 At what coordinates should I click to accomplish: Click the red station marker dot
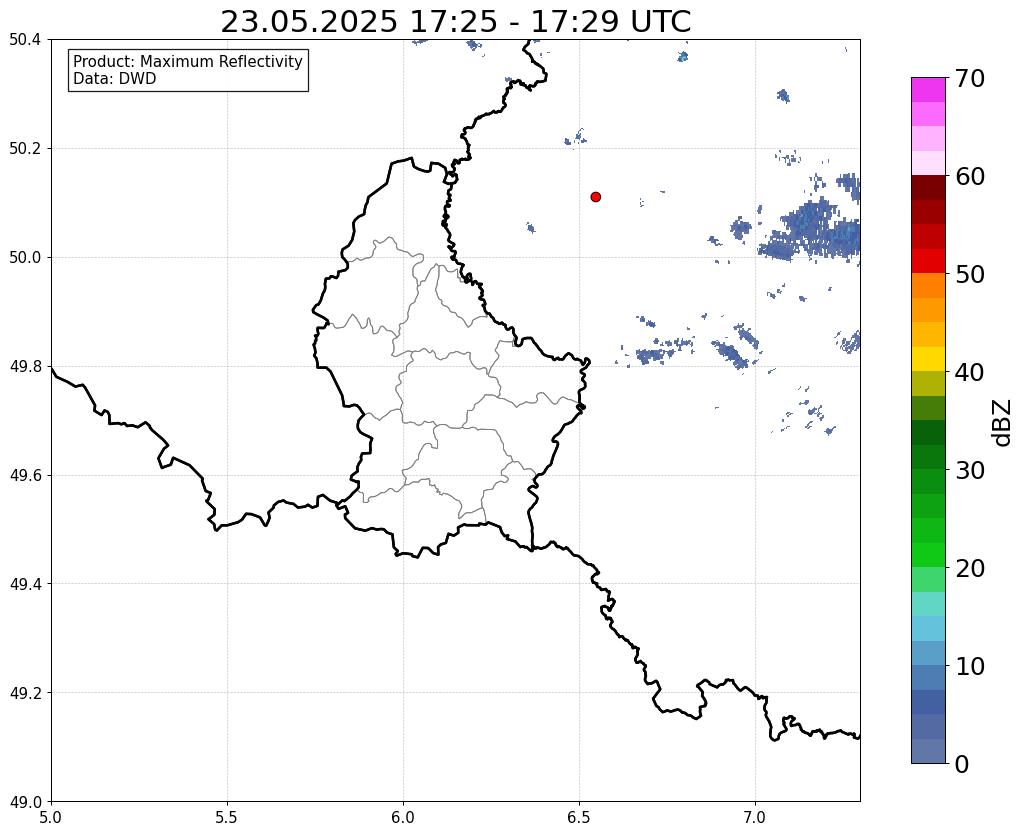pyautogui.click(x=595, y=197)
